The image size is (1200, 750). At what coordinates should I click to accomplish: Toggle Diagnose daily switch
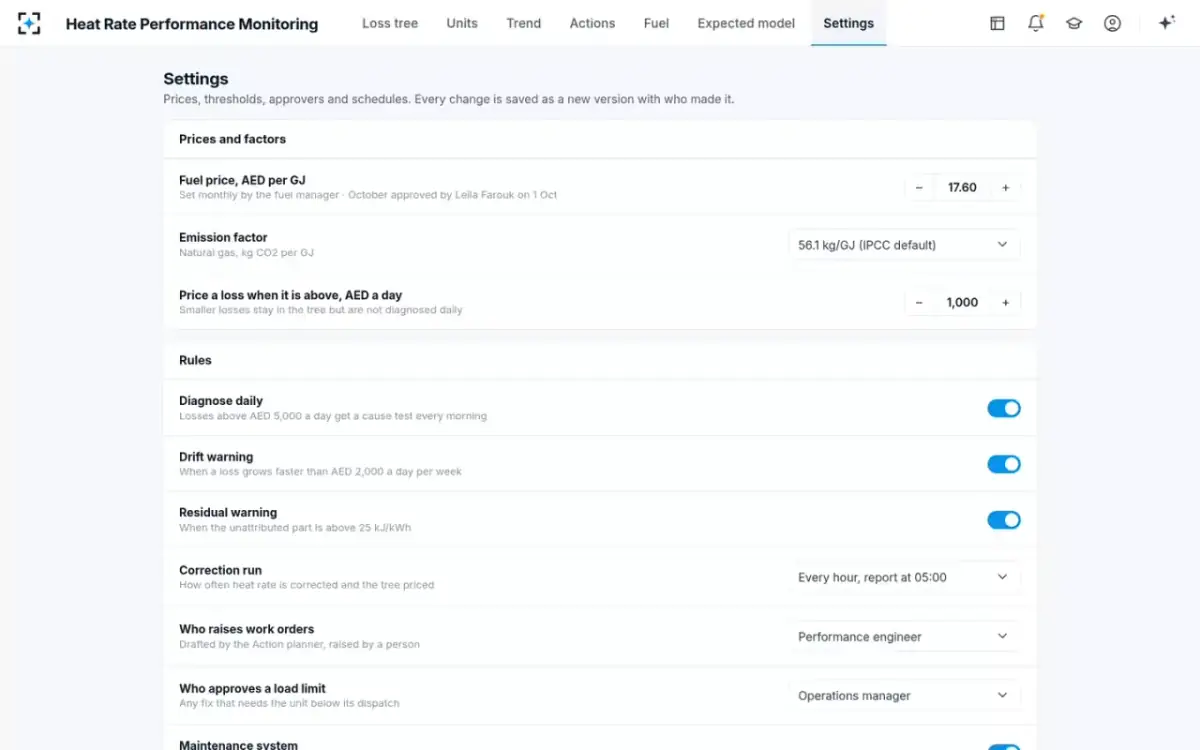(1004, 408)
